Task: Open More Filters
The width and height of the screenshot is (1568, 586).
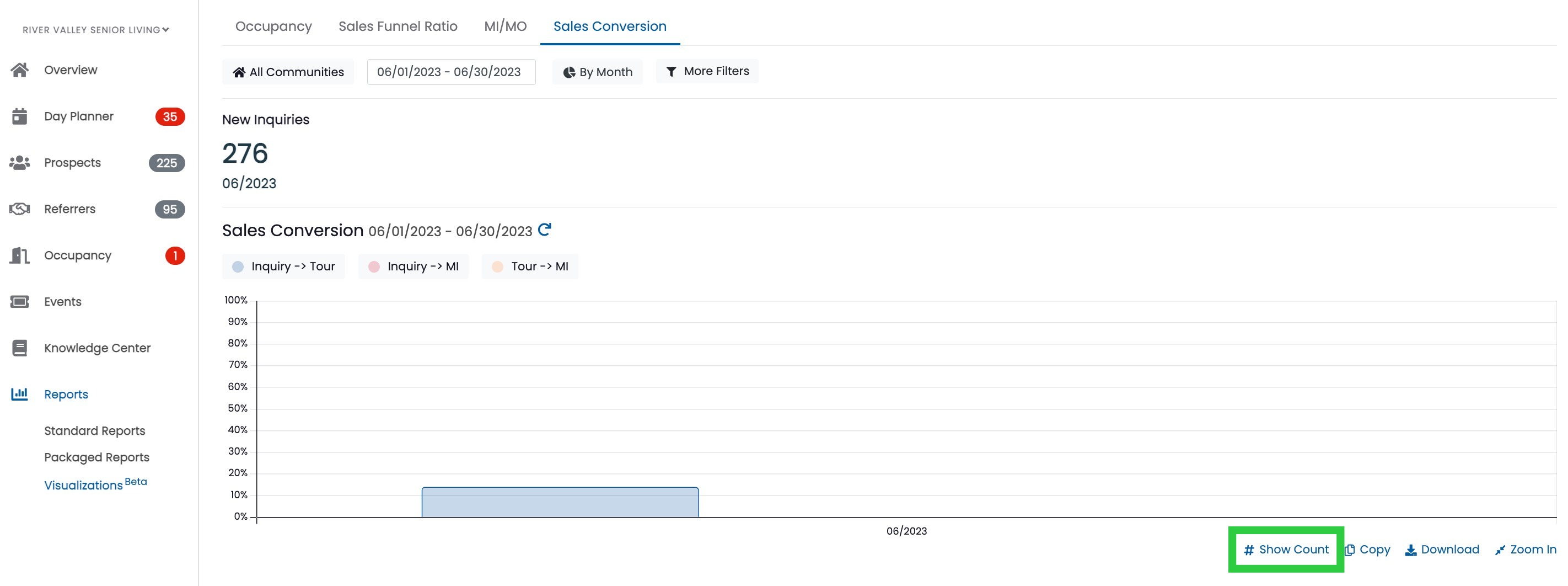Action: (x=707, y=71)
